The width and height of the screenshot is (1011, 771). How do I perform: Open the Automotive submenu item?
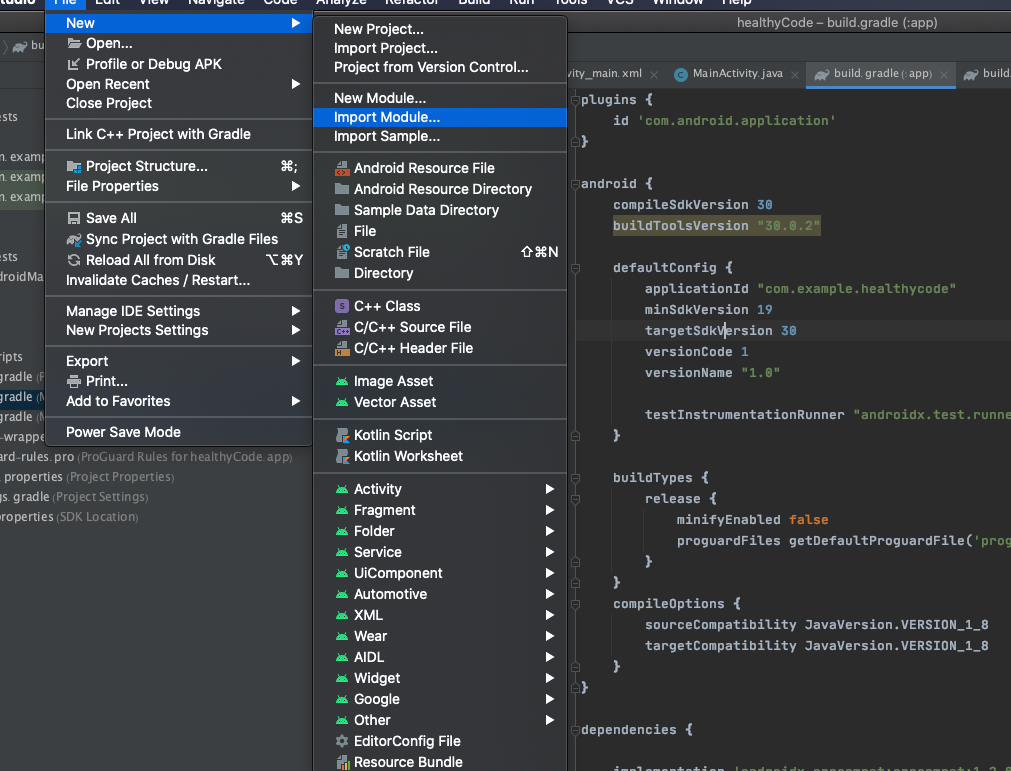point(440,594)
